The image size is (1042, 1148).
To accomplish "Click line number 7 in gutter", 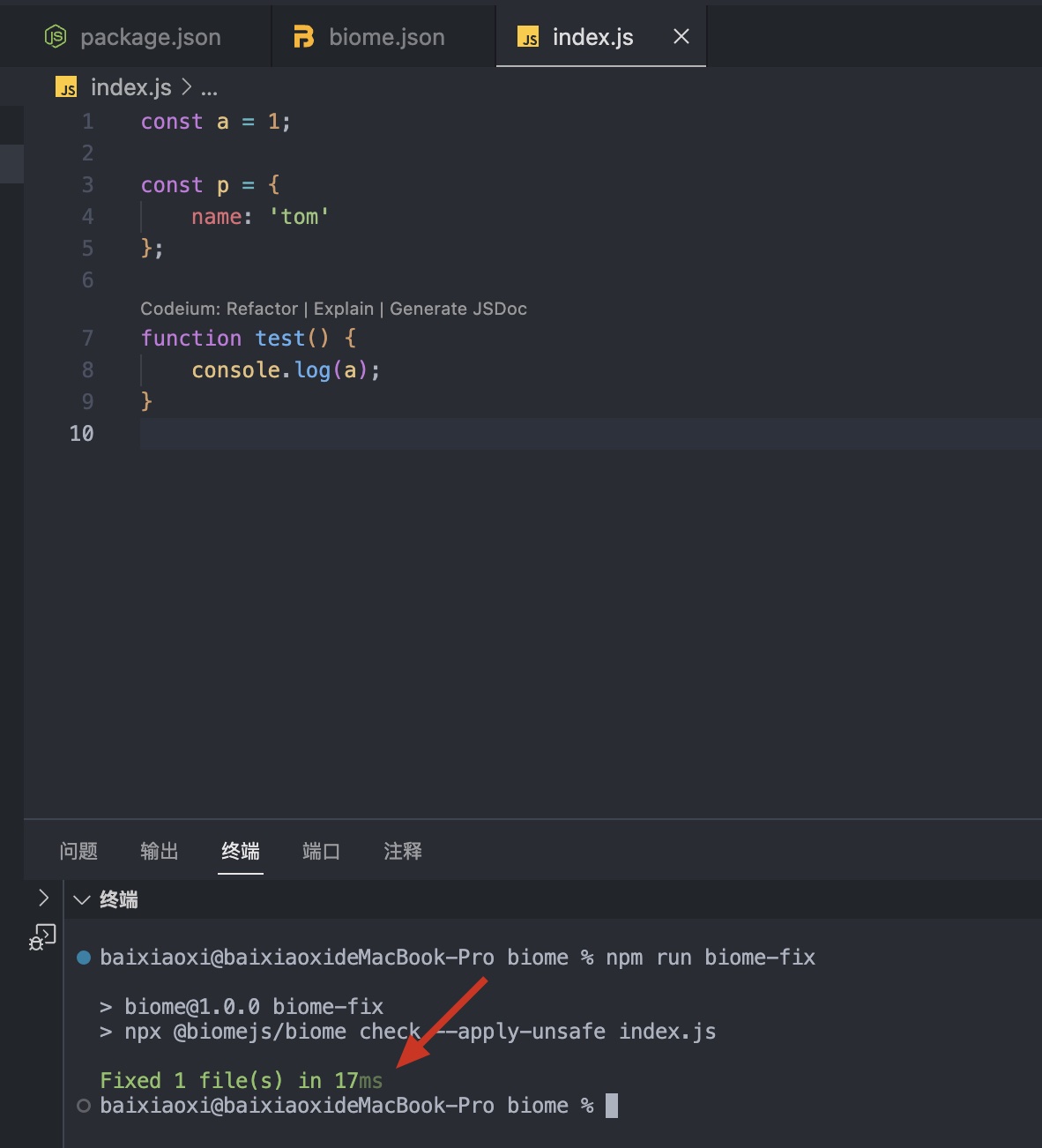I will coord(87,339).
